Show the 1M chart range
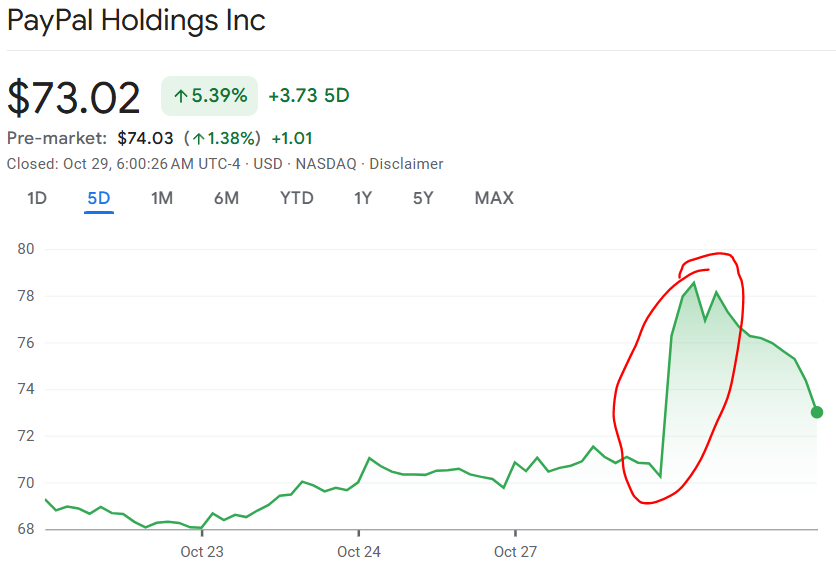Screen dimensions: 836x569 tap(162, 198)
